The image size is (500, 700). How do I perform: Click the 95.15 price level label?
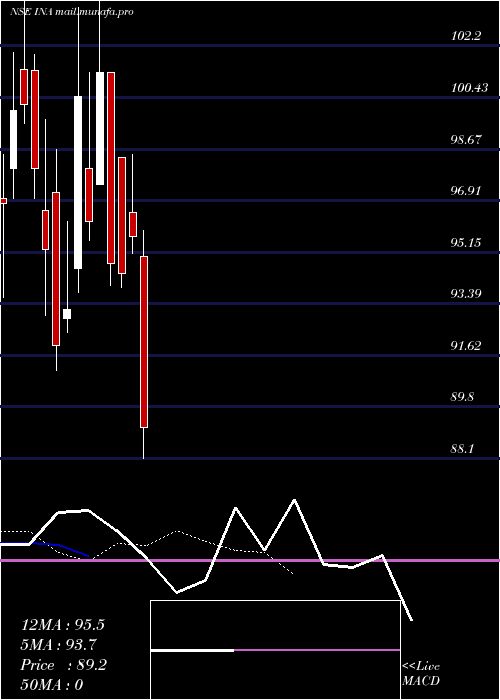pyautogui.click(x=466, y=243)
